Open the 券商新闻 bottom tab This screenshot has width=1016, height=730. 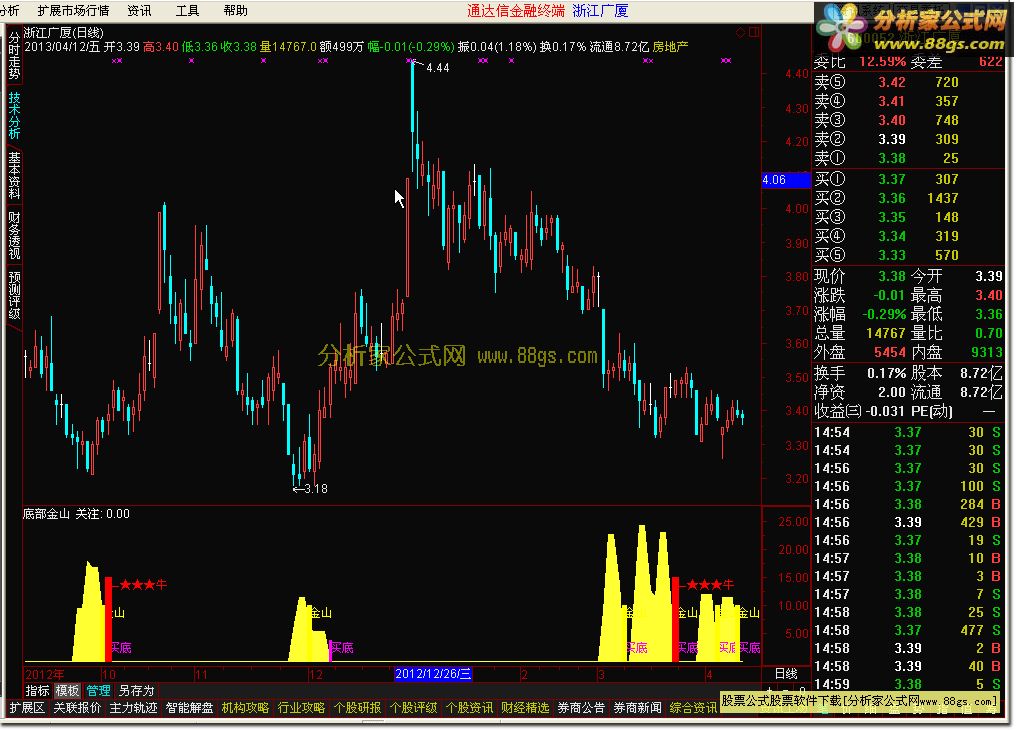point(638,707)
